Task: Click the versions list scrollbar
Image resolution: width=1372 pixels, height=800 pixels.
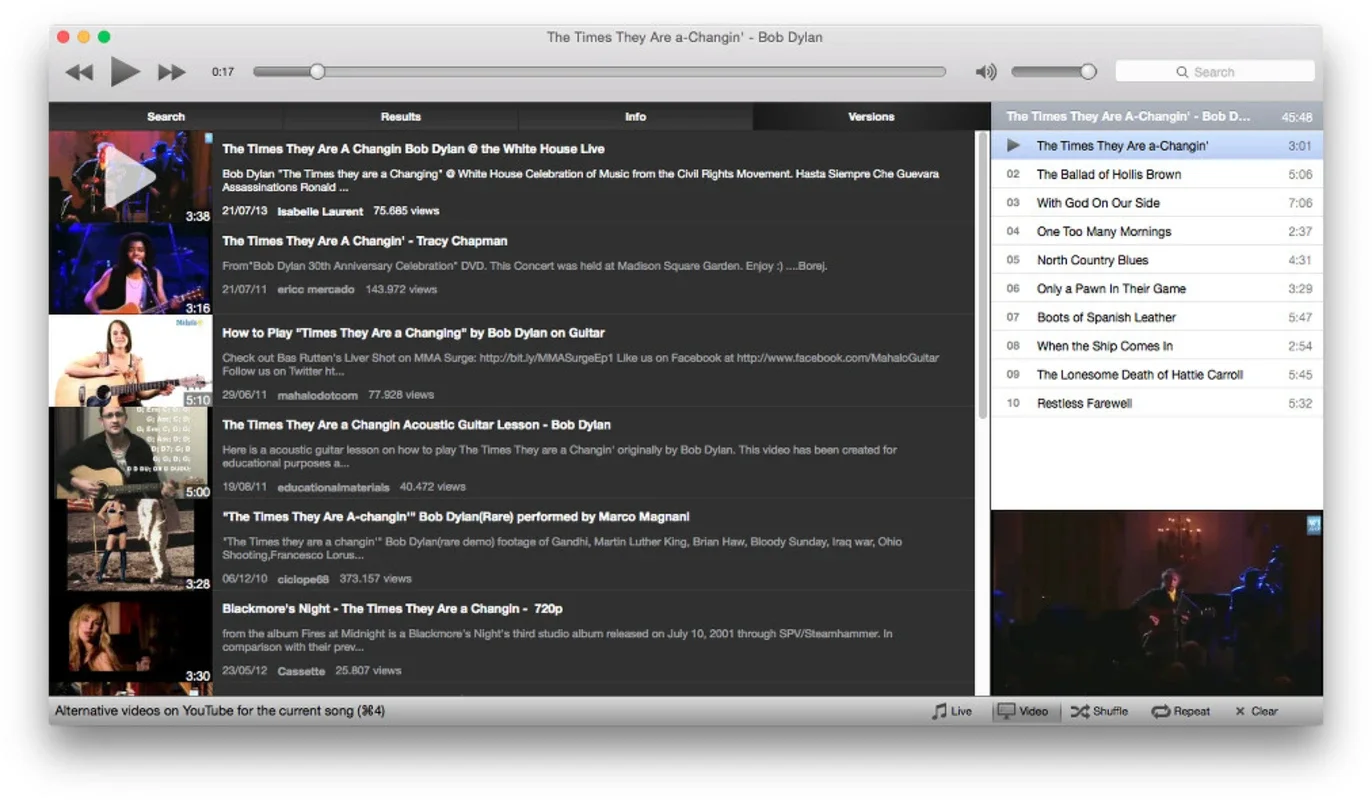Action: (982, 275)
